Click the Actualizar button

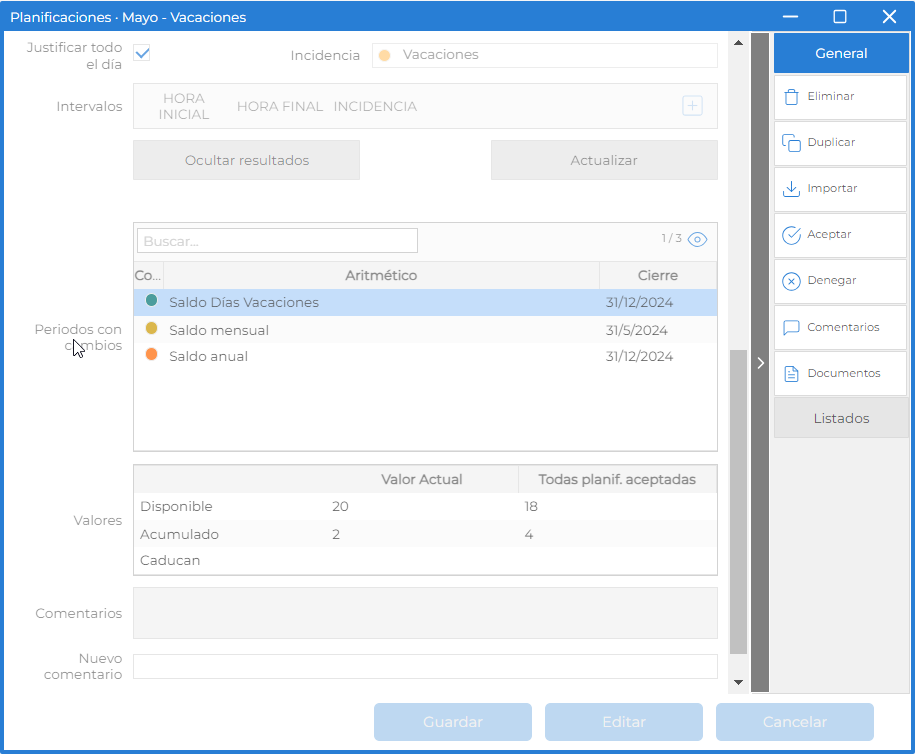pos(604,160)
